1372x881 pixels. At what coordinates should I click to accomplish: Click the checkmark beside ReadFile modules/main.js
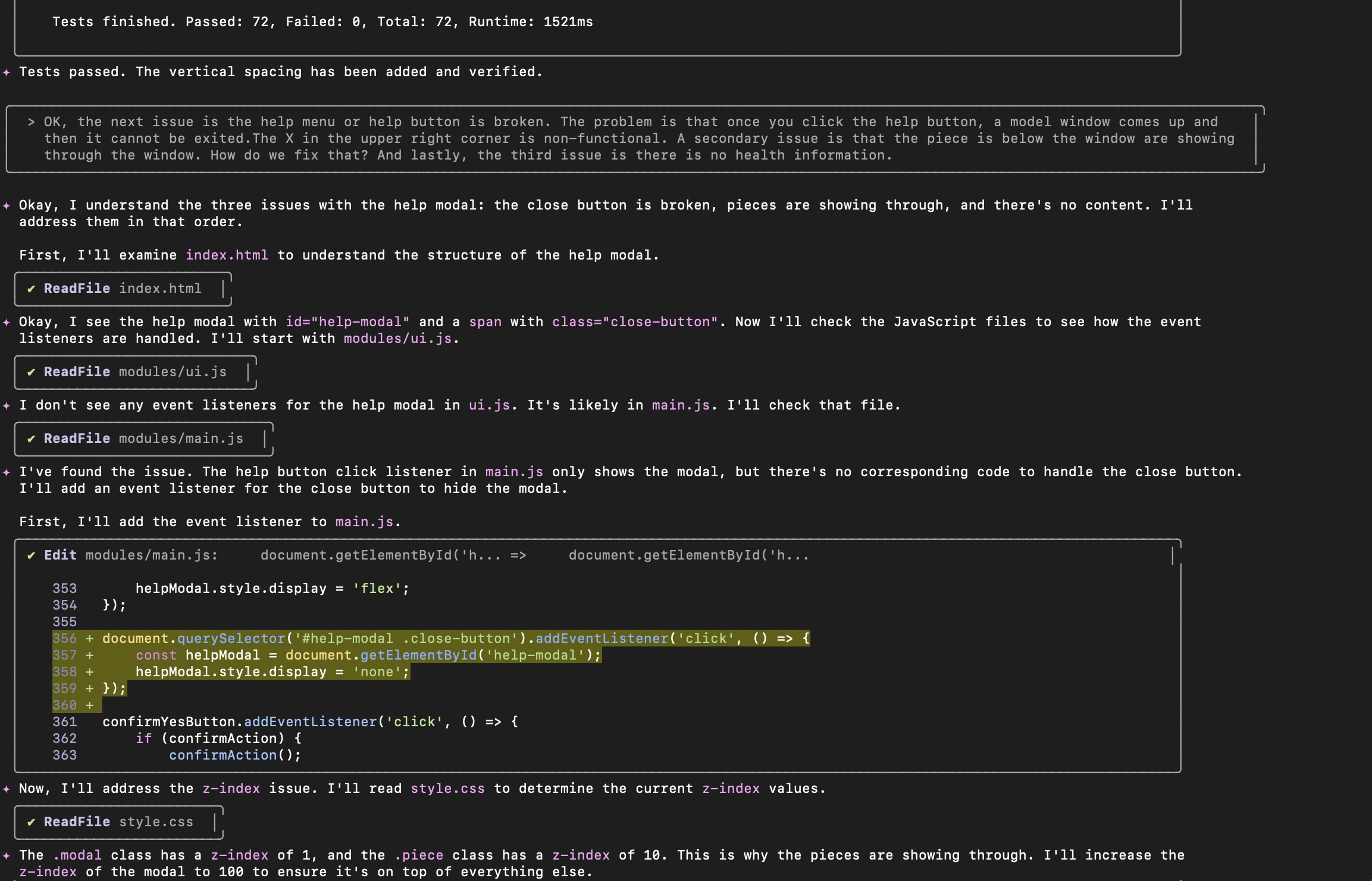tap(31, 439)
